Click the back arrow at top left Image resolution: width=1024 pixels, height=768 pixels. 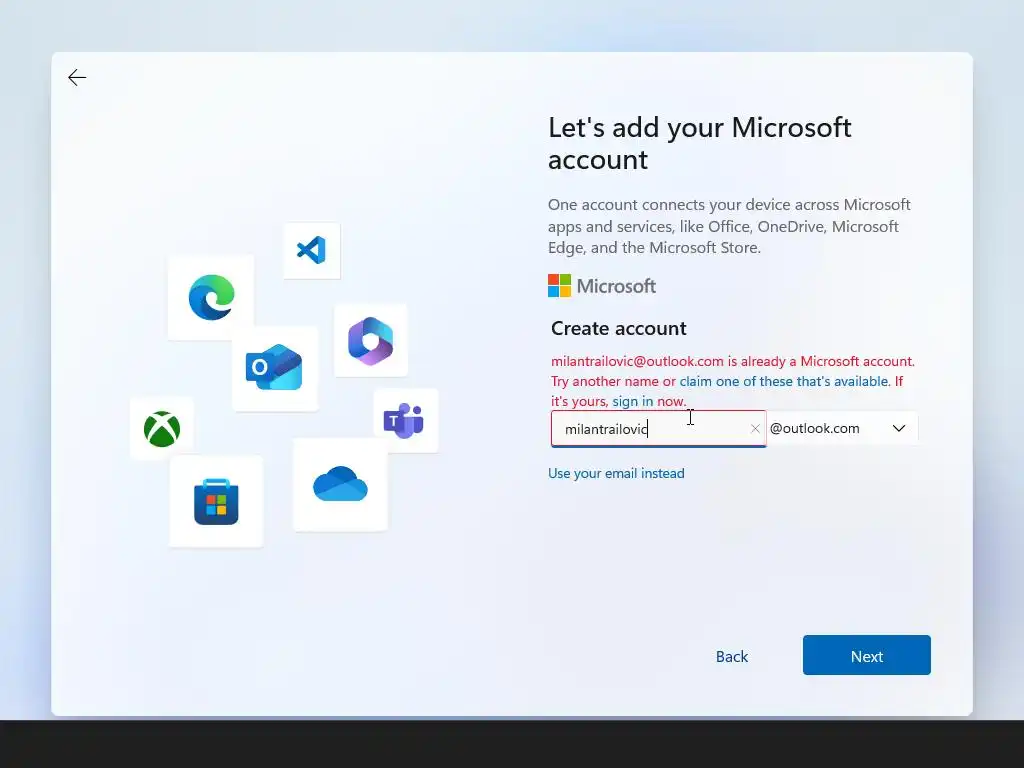(77, 78)
